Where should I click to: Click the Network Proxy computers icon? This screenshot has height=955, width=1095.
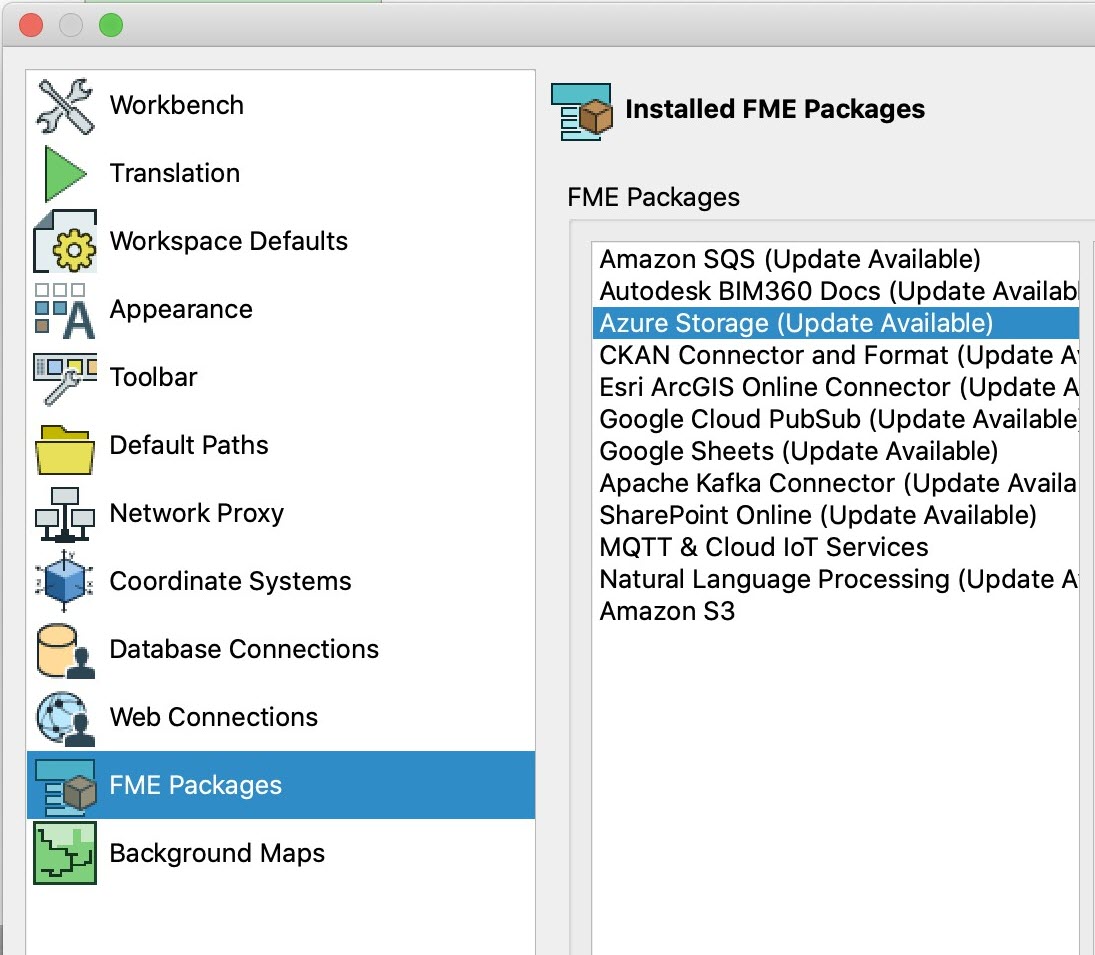pyautogui.click(x=65, y=514)
